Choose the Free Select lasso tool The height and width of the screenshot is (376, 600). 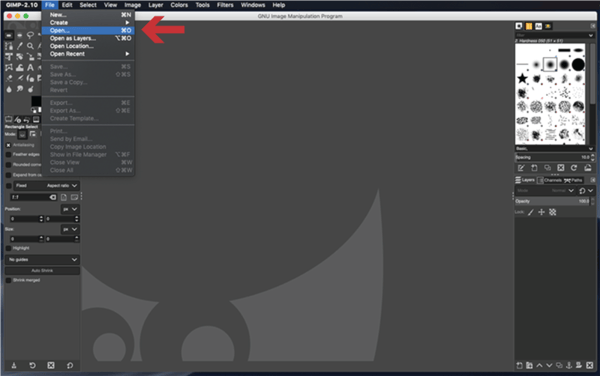coord(30,35)
